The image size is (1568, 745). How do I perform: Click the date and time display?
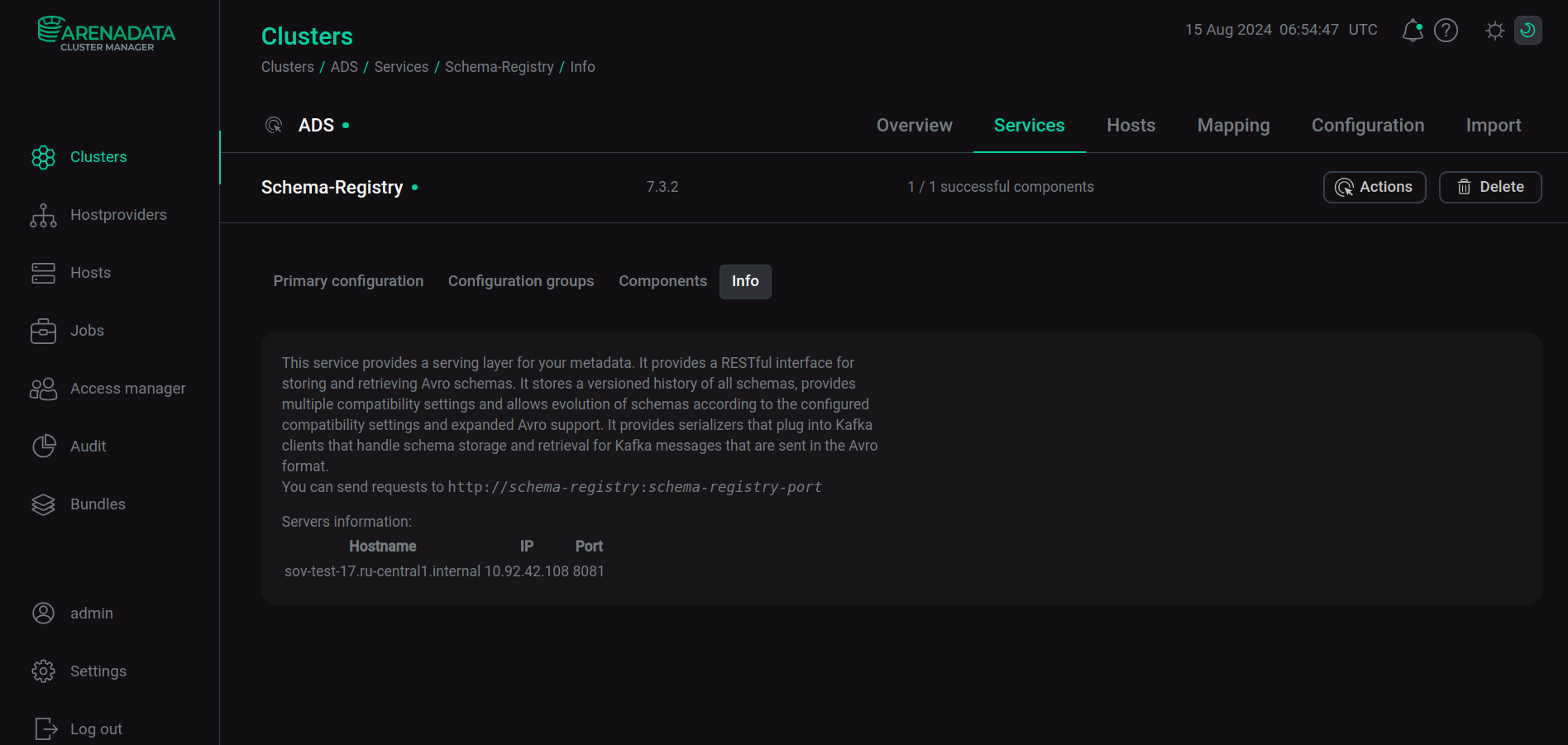1281,30
